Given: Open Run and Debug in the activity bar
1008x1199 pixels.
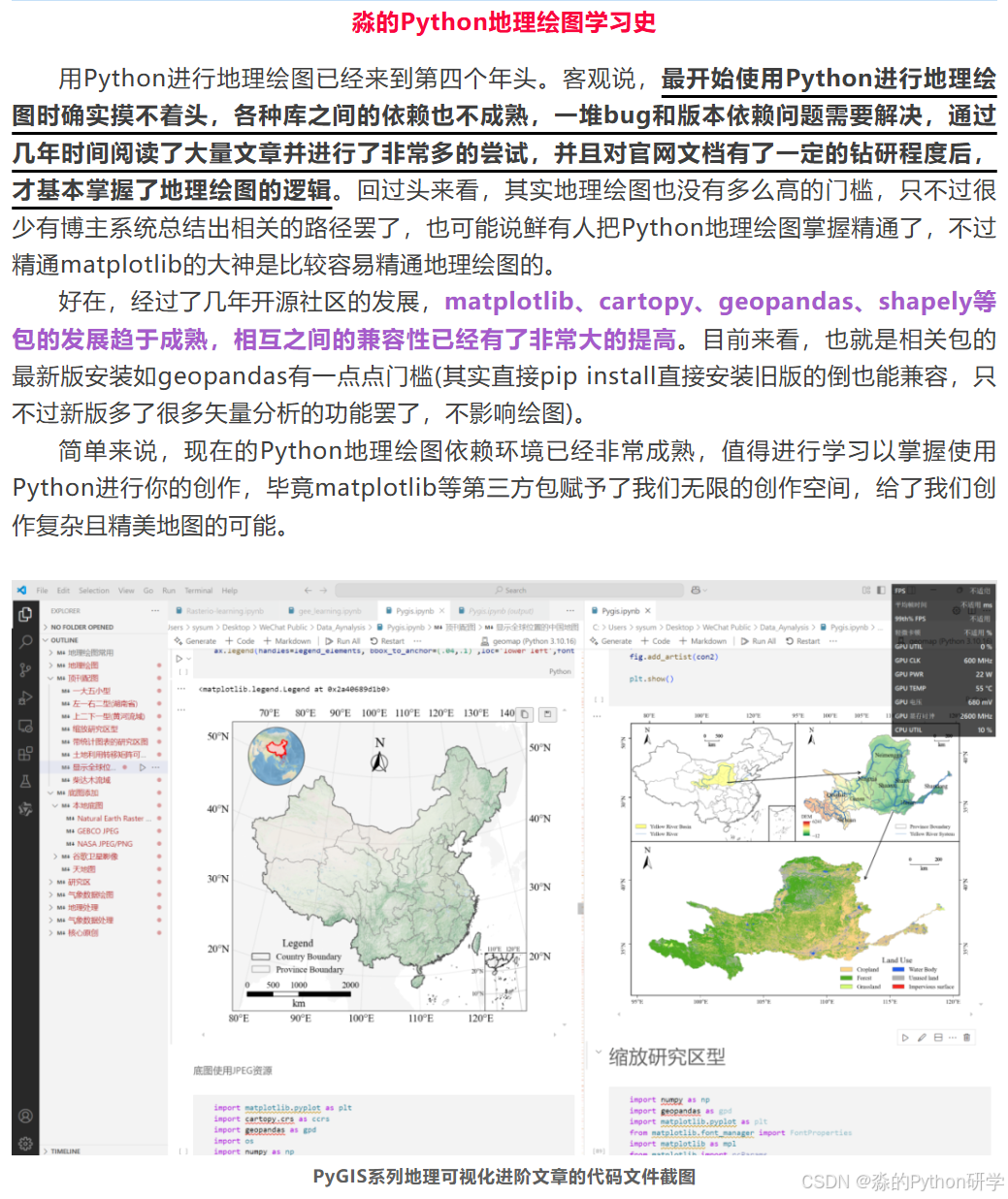Looking at the screenshot, I should pos(25,697).
